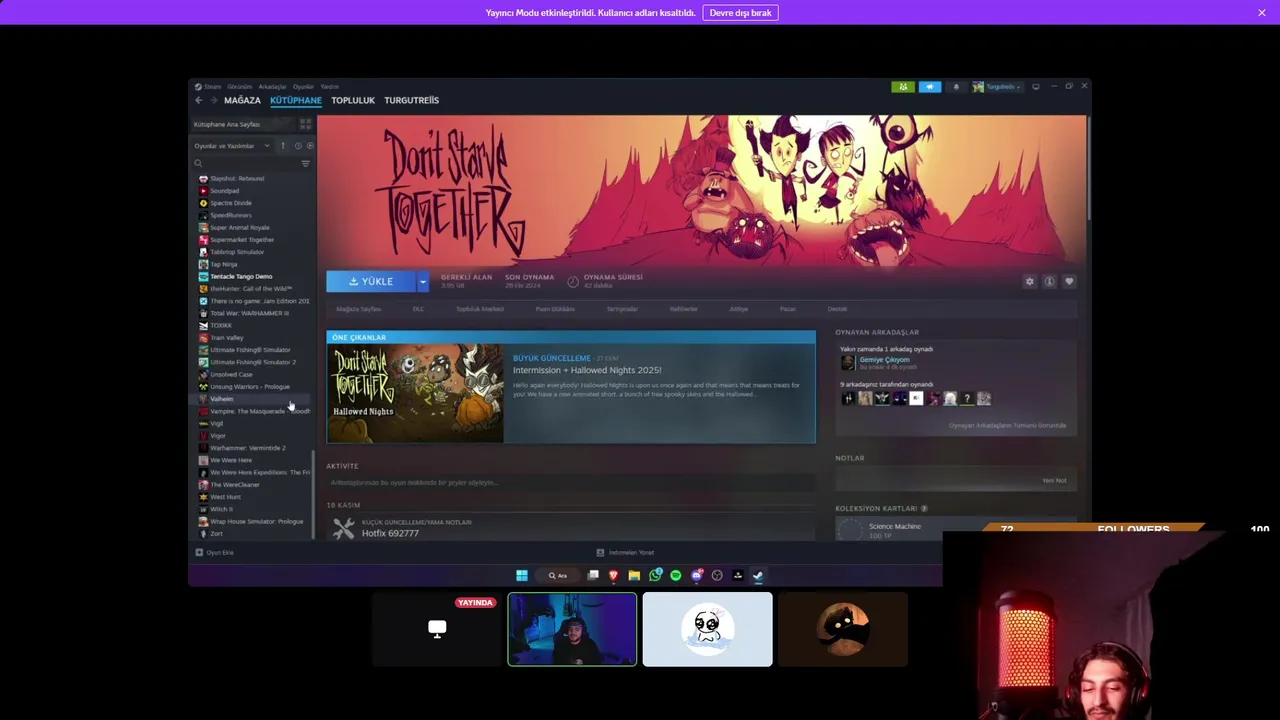The width and height of the screenshot is (1280, 720).
Task: Click the library sort ascending arrow icon
Action: [282, 146]
